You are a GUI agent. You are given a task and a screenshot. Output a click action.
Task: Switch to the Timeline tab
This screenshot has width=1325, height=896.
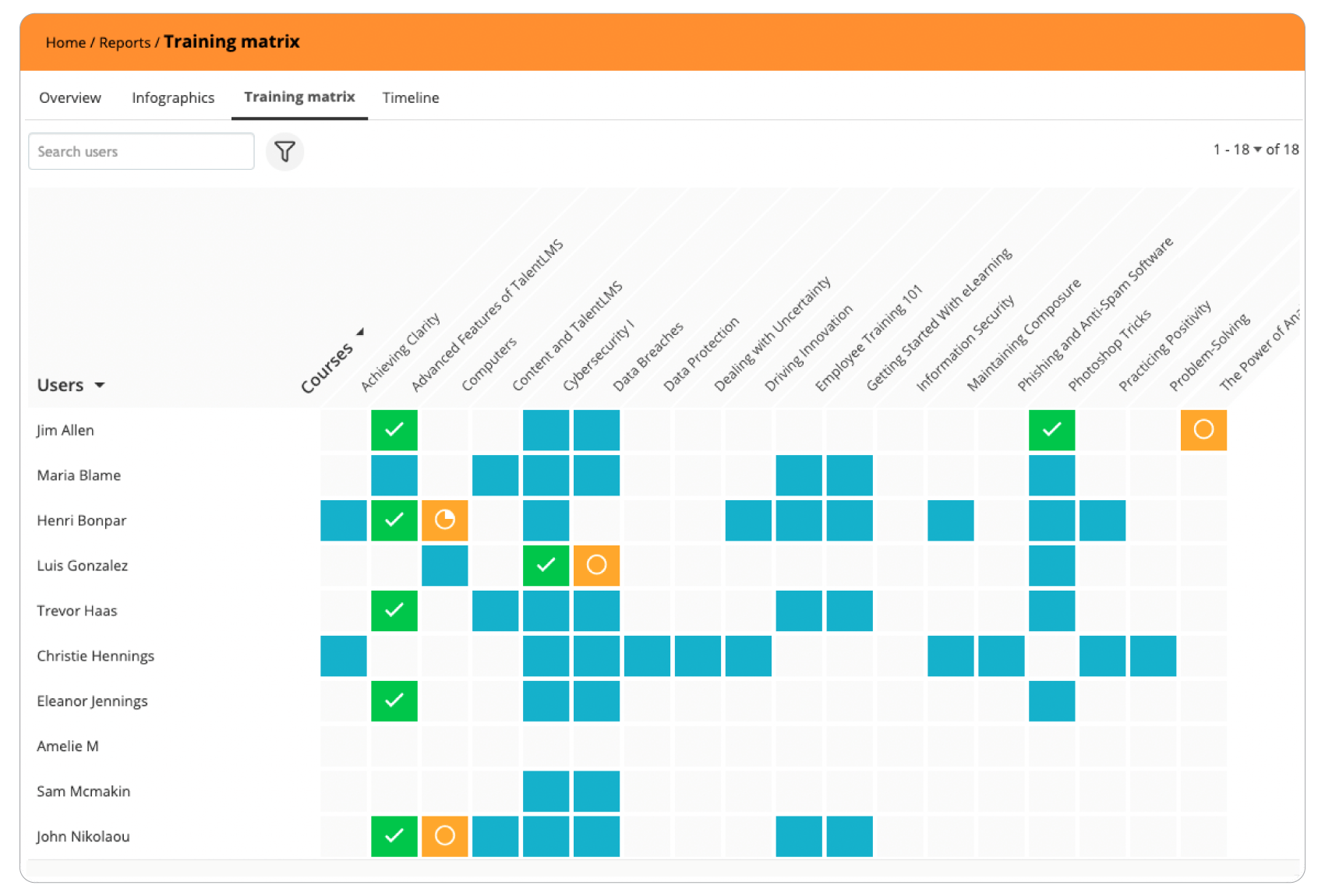411,97
